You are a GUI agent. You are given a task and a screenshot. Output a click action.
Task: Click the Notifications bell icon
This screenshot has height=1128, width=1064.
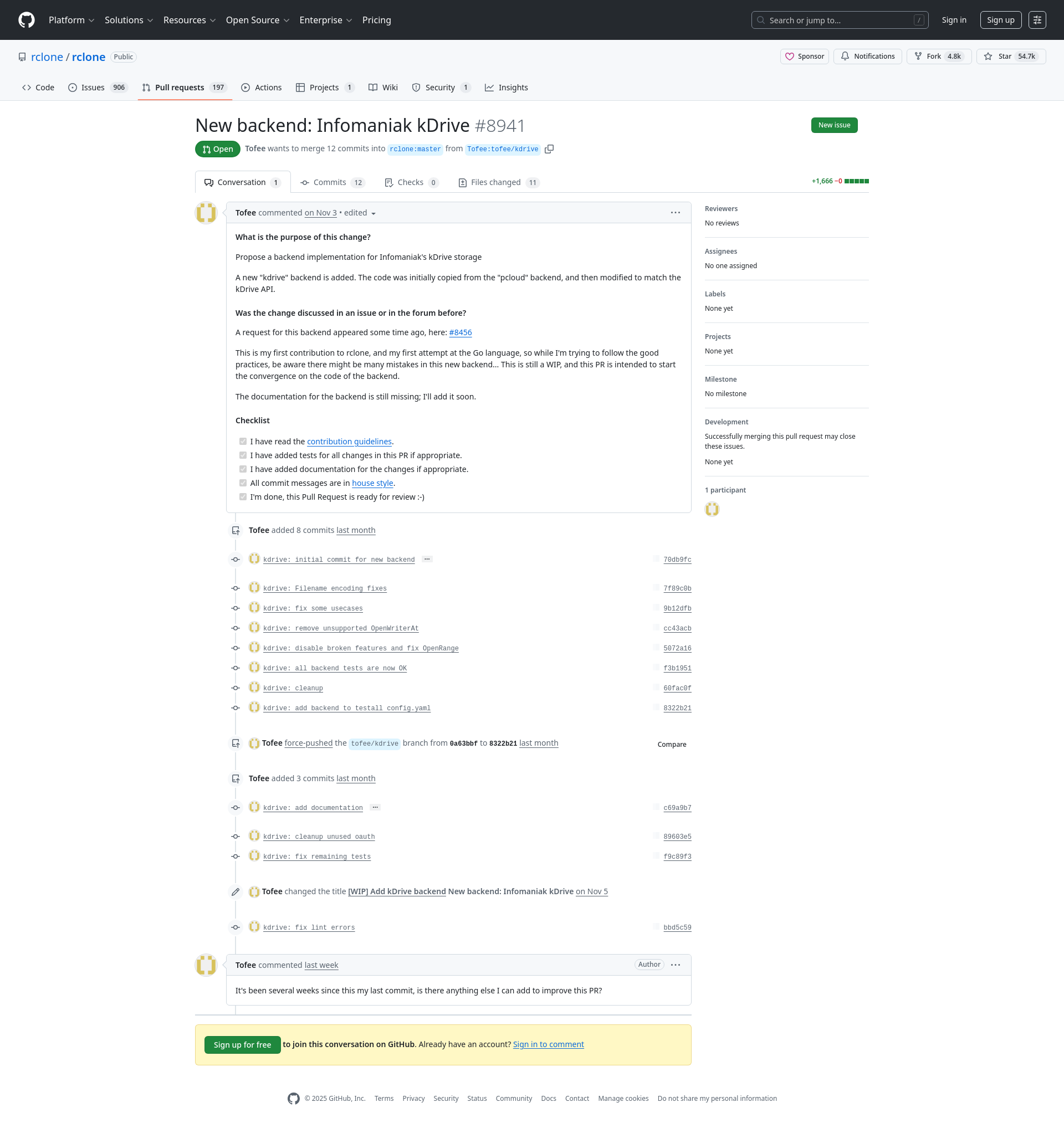(845, 56)
